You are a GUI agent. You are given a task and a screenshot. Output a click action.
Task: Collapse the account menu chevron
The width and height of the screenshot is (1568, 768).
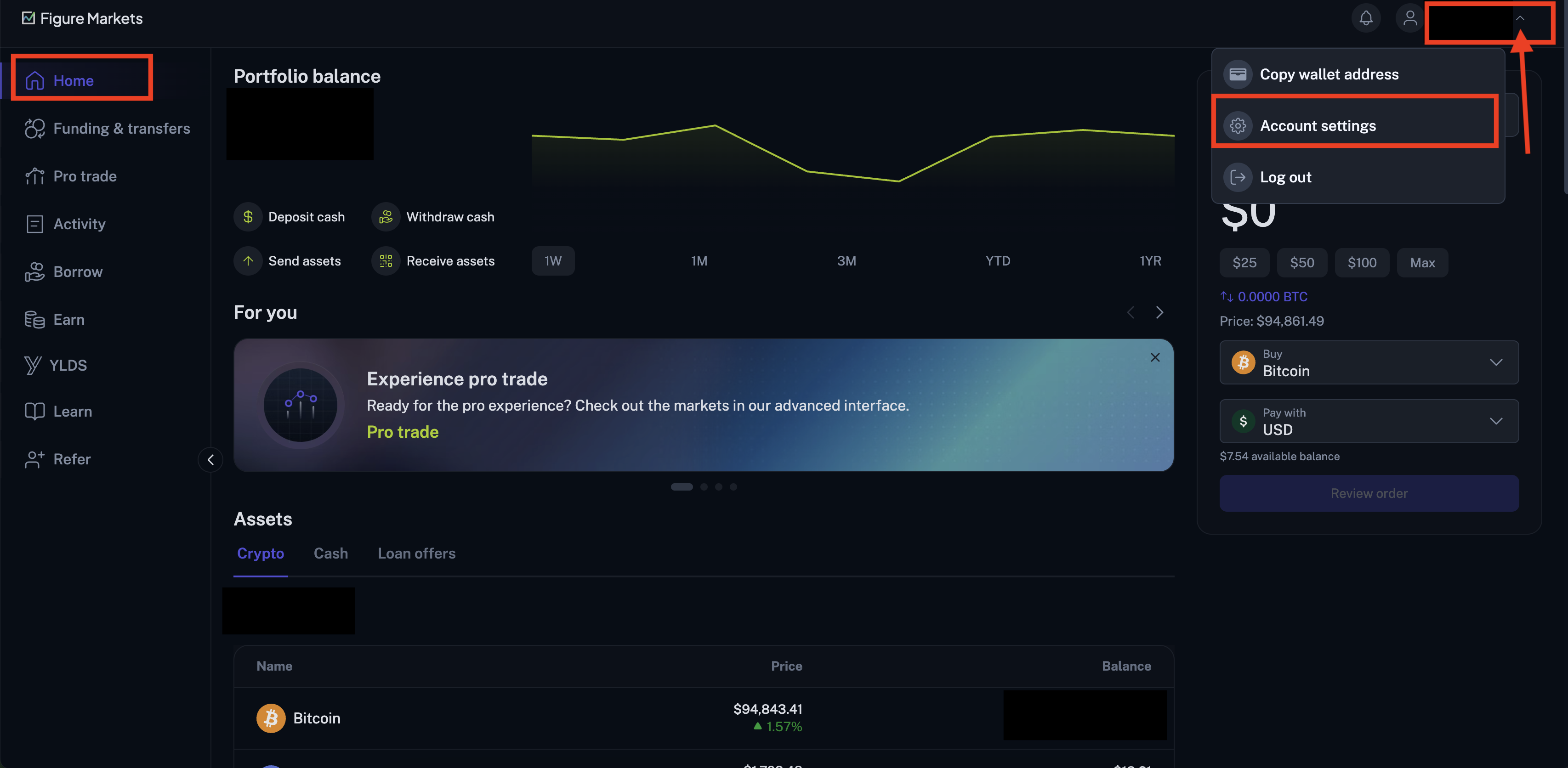(x=1520, y=18)
